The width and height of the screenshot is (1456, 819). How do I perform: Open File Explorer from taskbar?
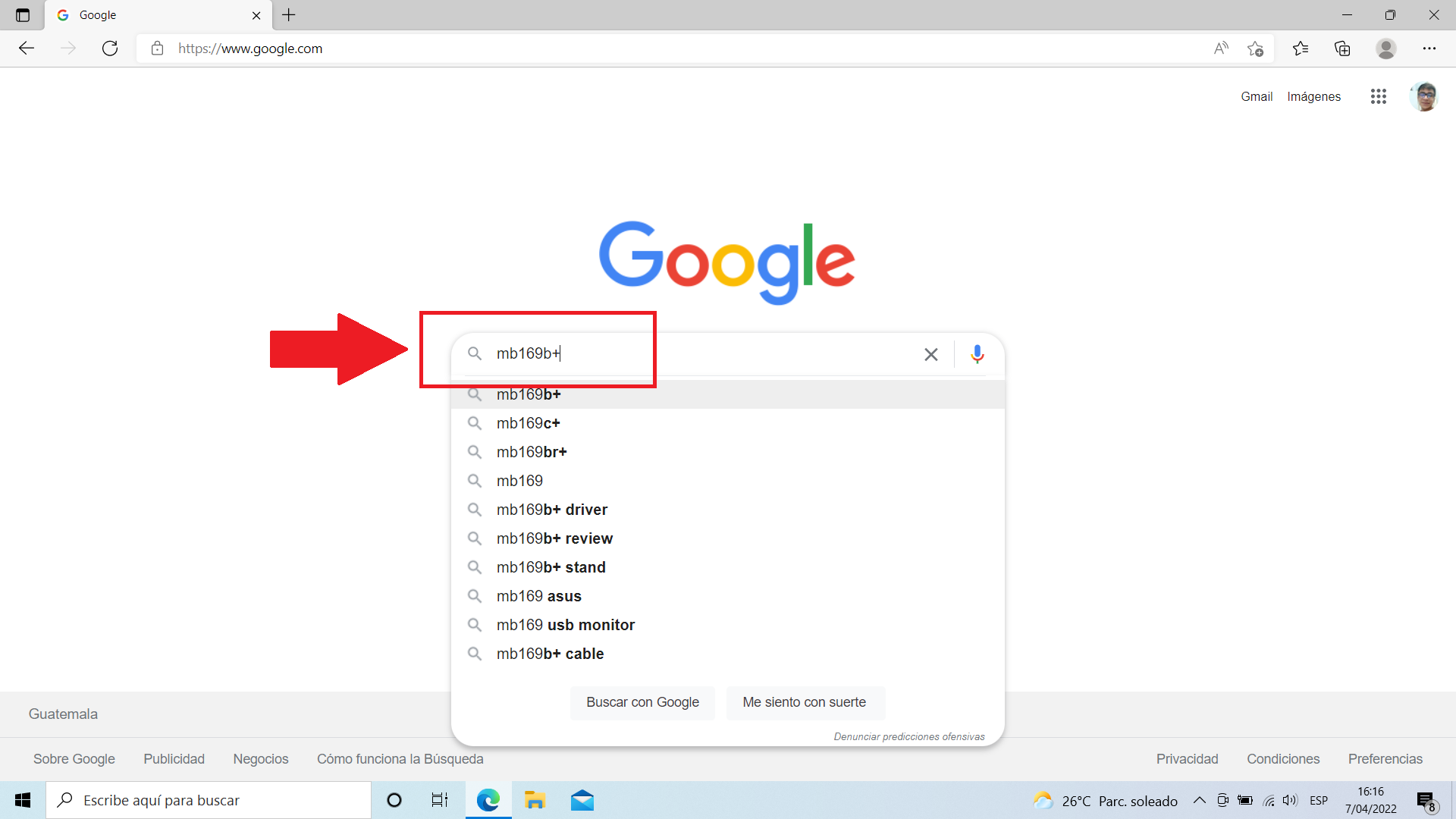click(x=535, y=800)
